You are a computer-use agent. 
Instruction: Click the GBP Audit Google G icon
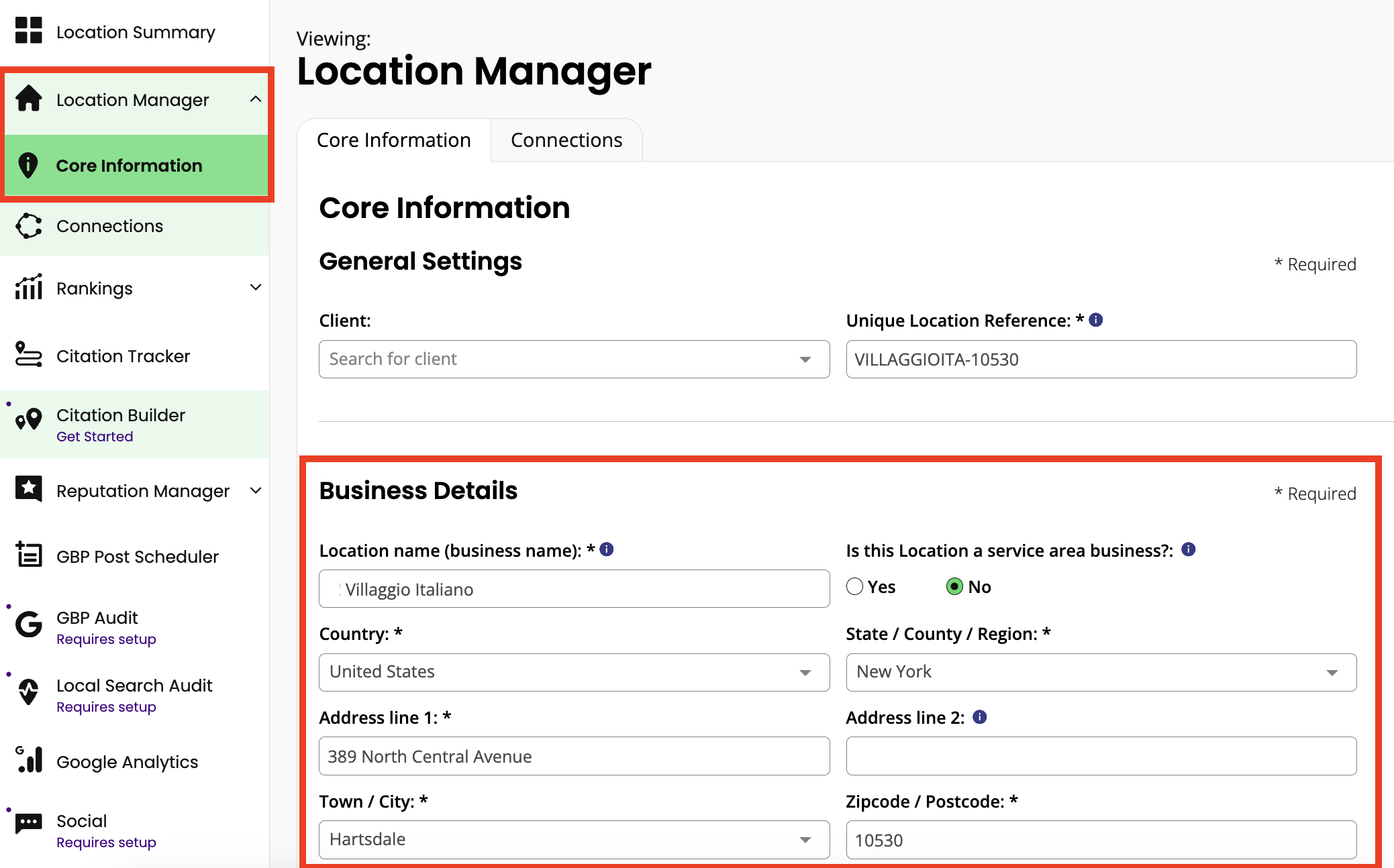point(29,624)
